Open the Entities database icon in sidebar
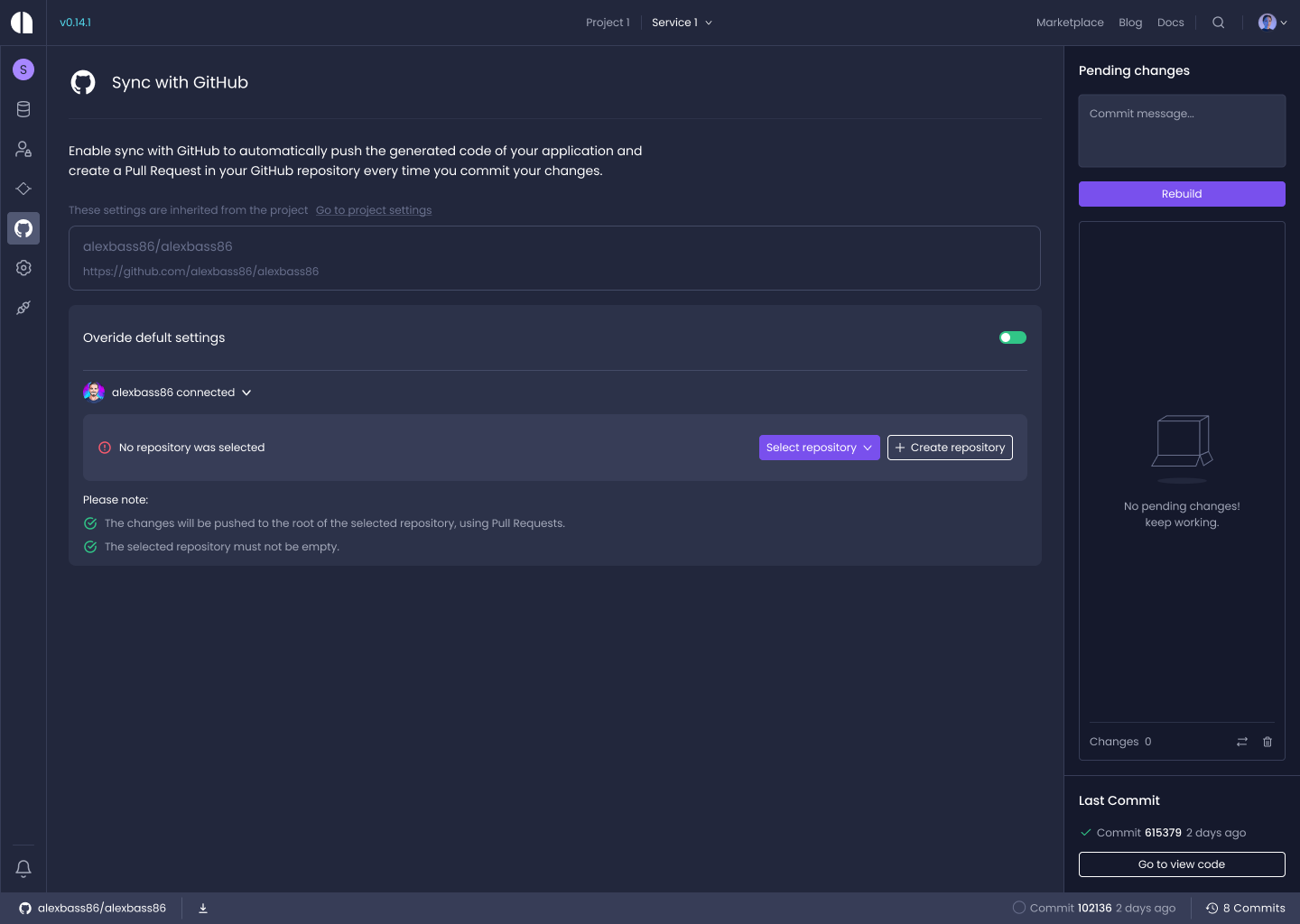 click(x=23, y=109)
